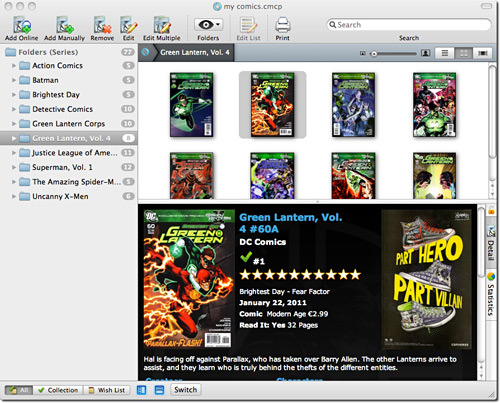Click the toolbar toggle pill in title bar
The image size is (500, 403).
coord(486,6)
